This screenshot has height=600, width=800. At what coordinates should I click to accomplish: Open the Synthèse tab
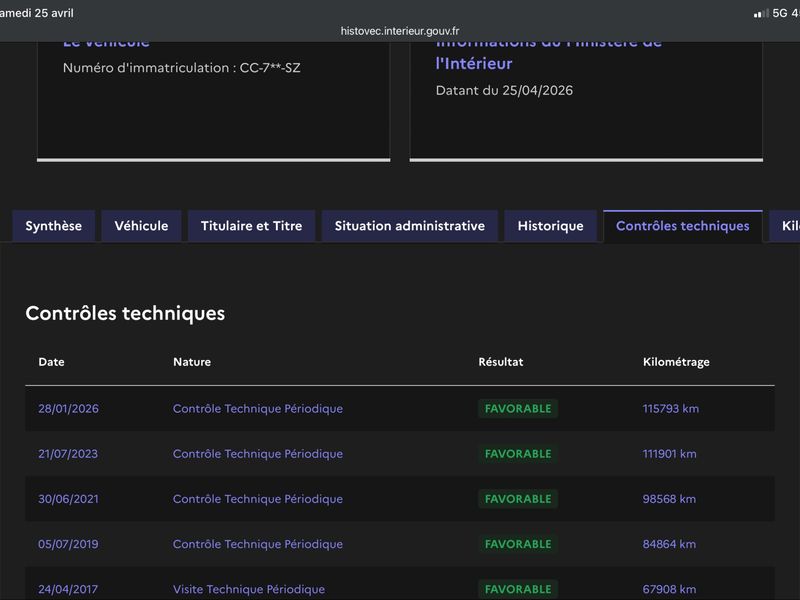point(54,226)
